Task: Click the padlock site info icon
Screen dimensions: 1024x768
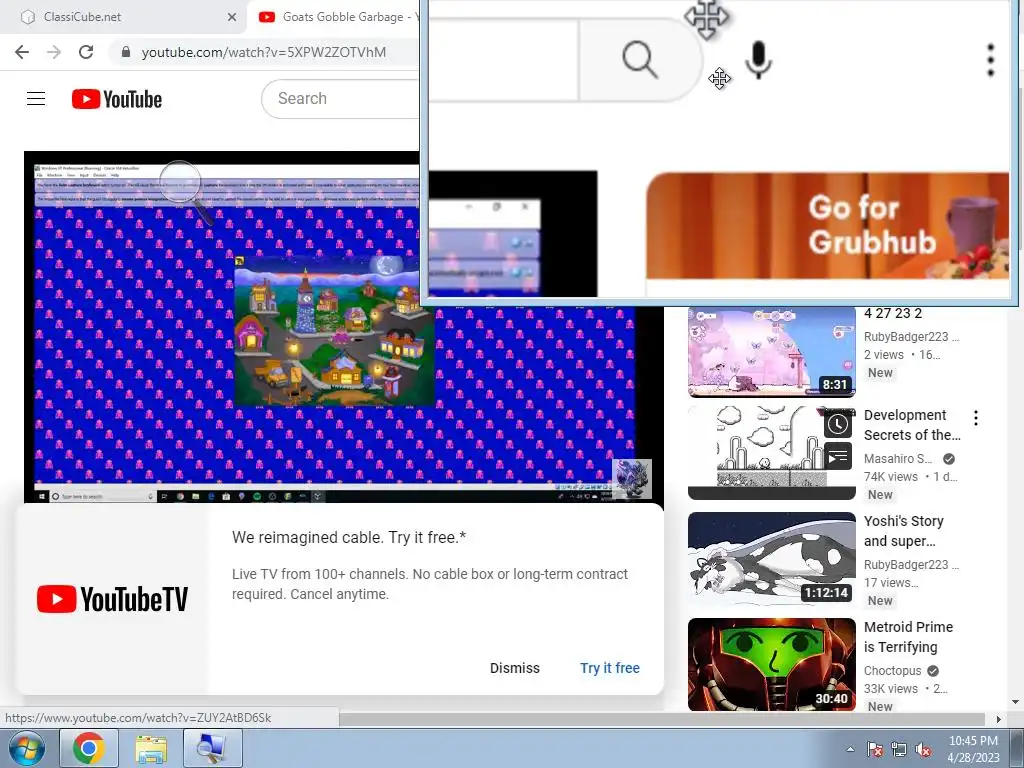Action: tap(126, 52)
